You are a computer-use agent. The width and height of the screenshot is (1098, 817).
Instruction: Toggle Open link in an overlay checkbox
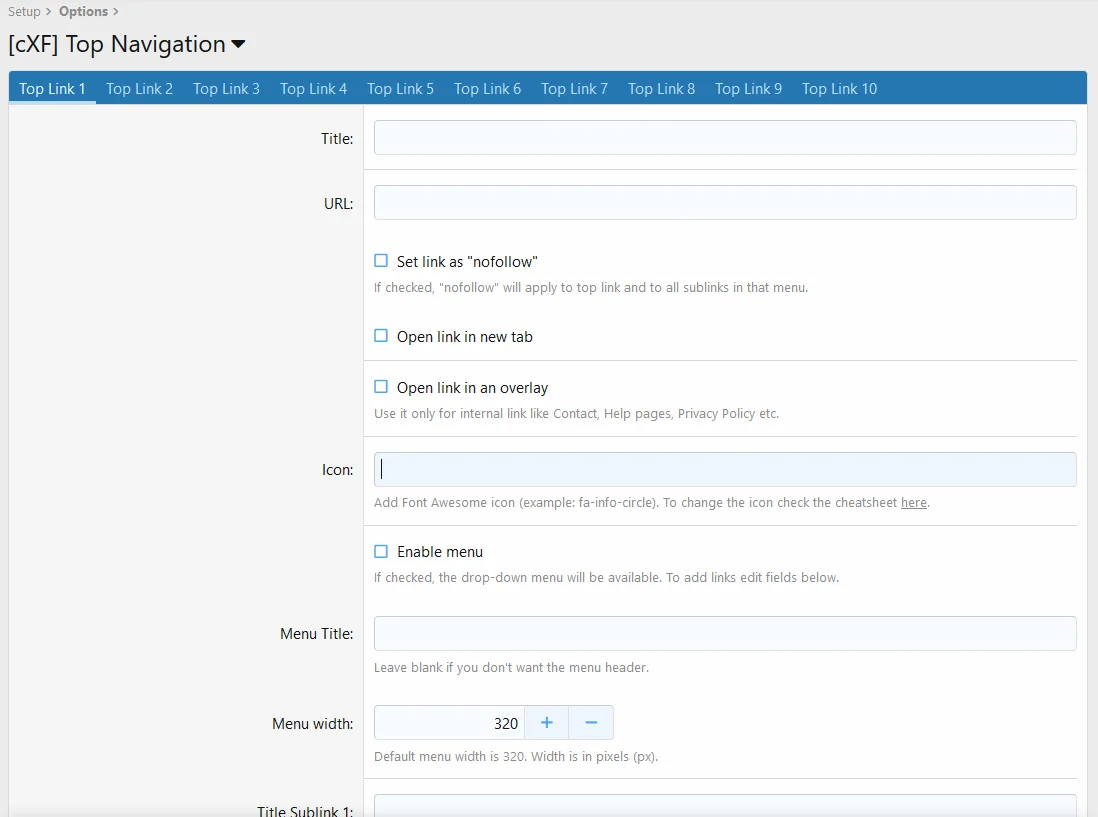[381, 387]
